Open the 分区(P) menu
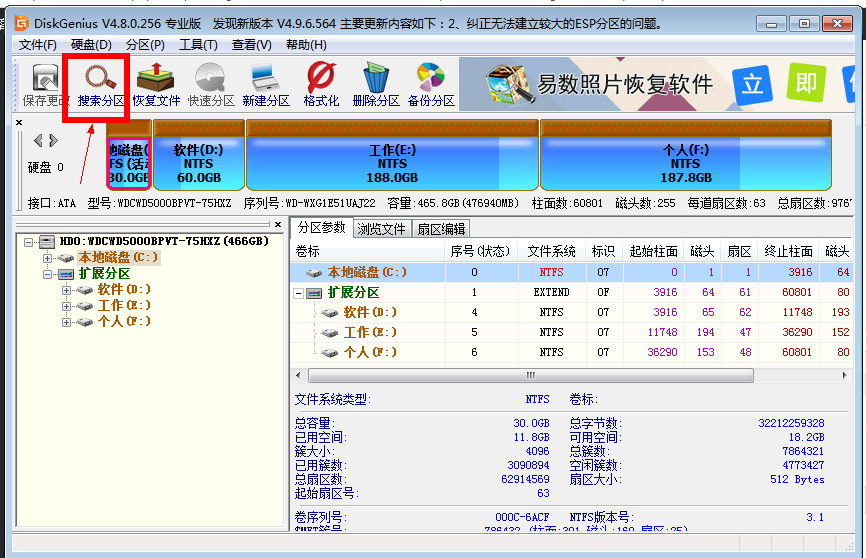 pos(145,45)
